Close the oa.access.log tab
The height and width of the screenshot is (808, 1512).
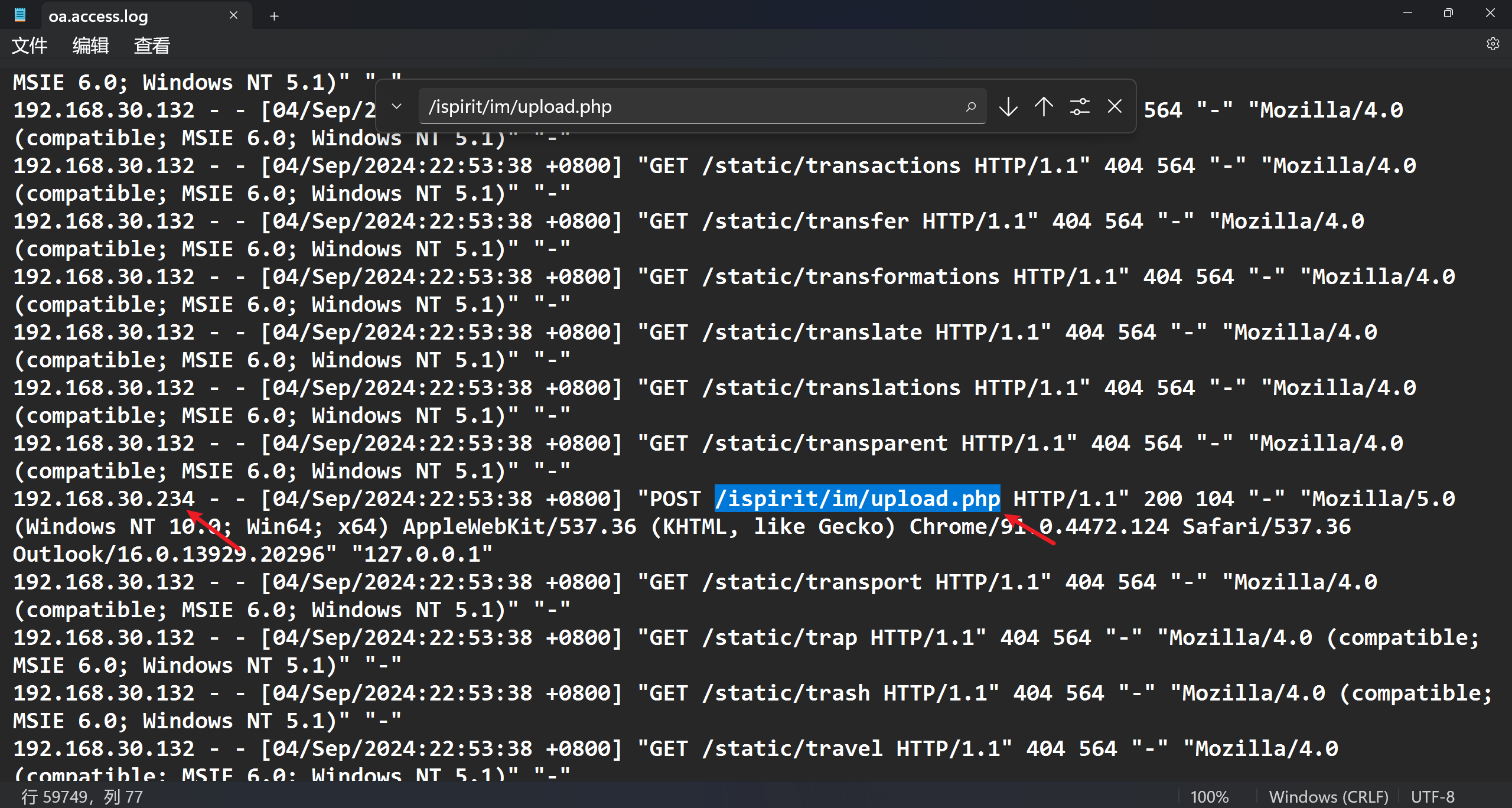click(233, 15)
